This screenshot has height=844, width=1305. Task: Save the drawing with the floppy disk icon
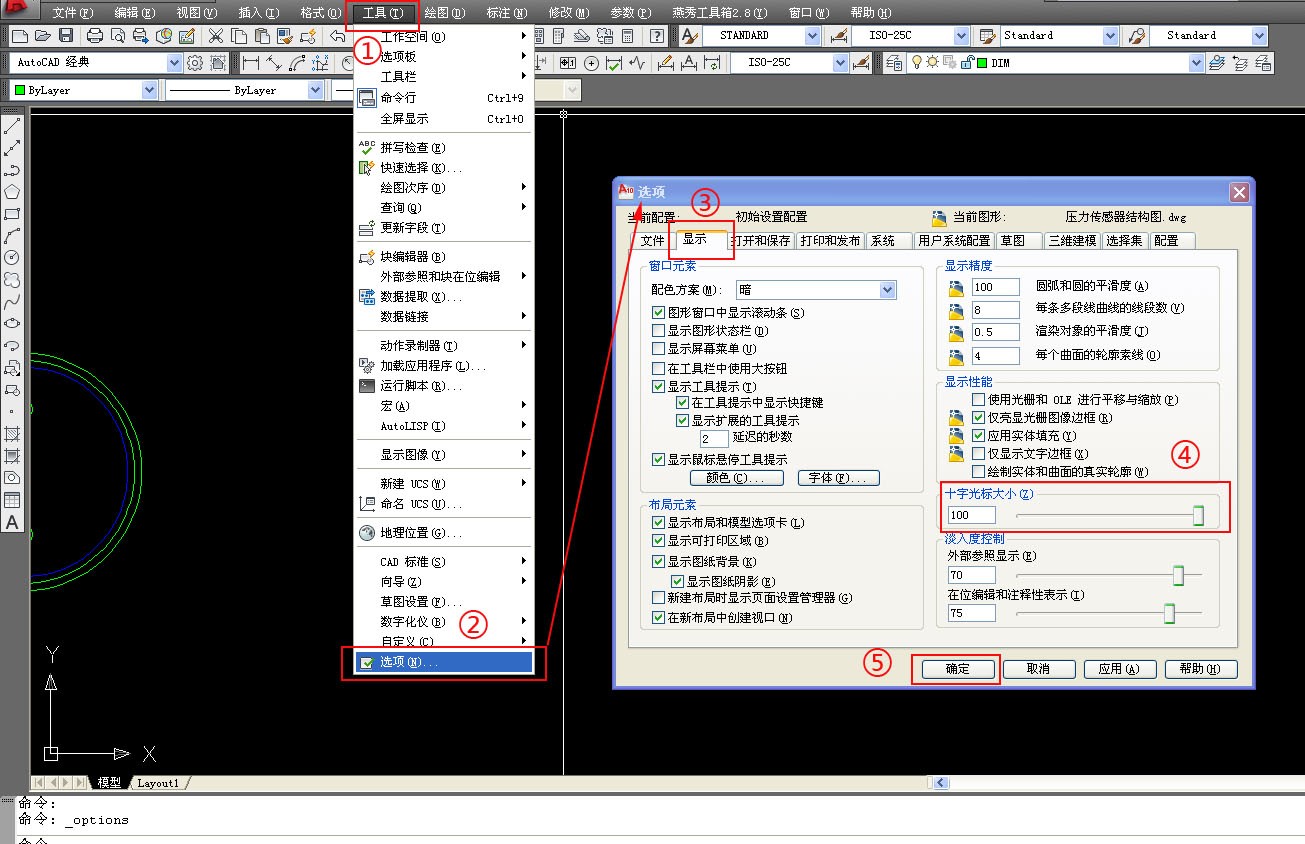pos(66,36)
